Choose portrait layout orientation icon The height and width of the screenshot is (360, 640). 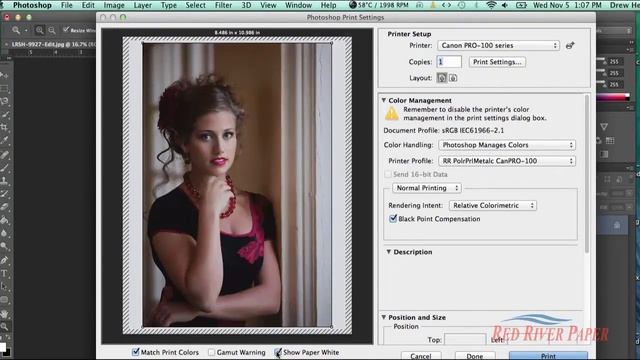coord(442,78)
